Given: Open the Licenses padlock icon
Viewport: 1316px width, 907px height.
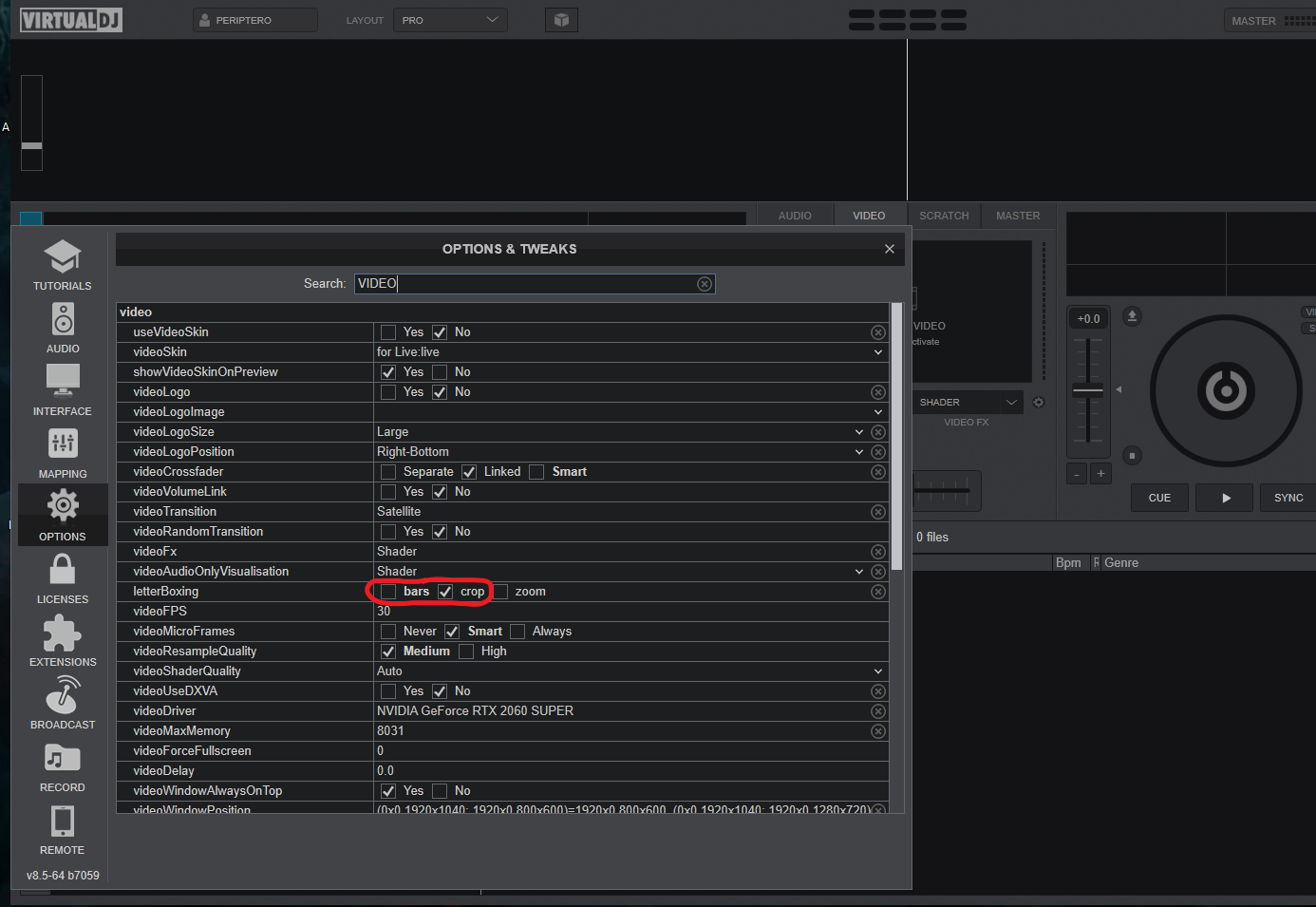Looking at the screenshot, I should pyautogui.click(x=63, y=569).
